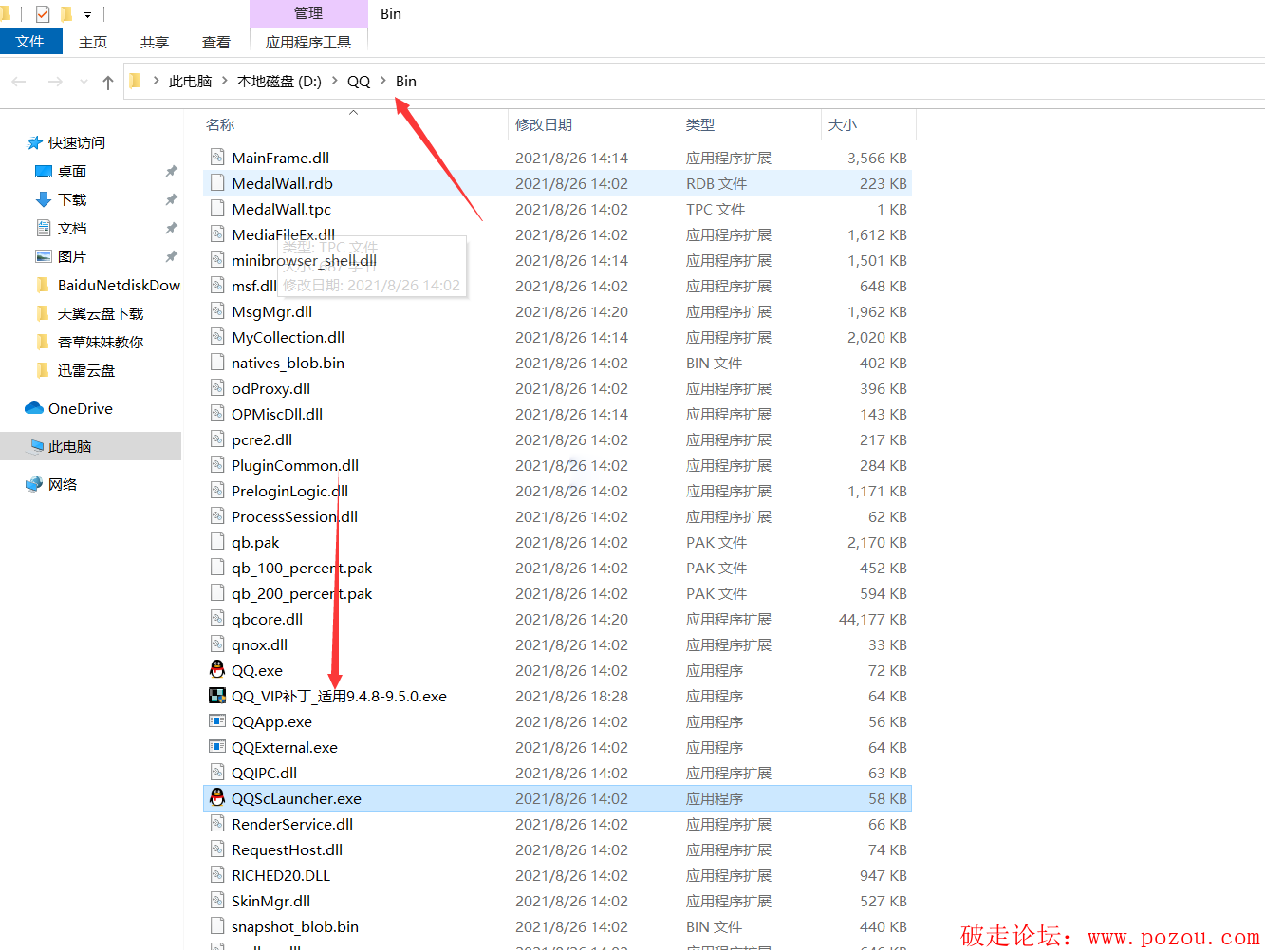Sort files by the 名称 column
This screenshot has width=1265, height=952.
click(220, 125)
